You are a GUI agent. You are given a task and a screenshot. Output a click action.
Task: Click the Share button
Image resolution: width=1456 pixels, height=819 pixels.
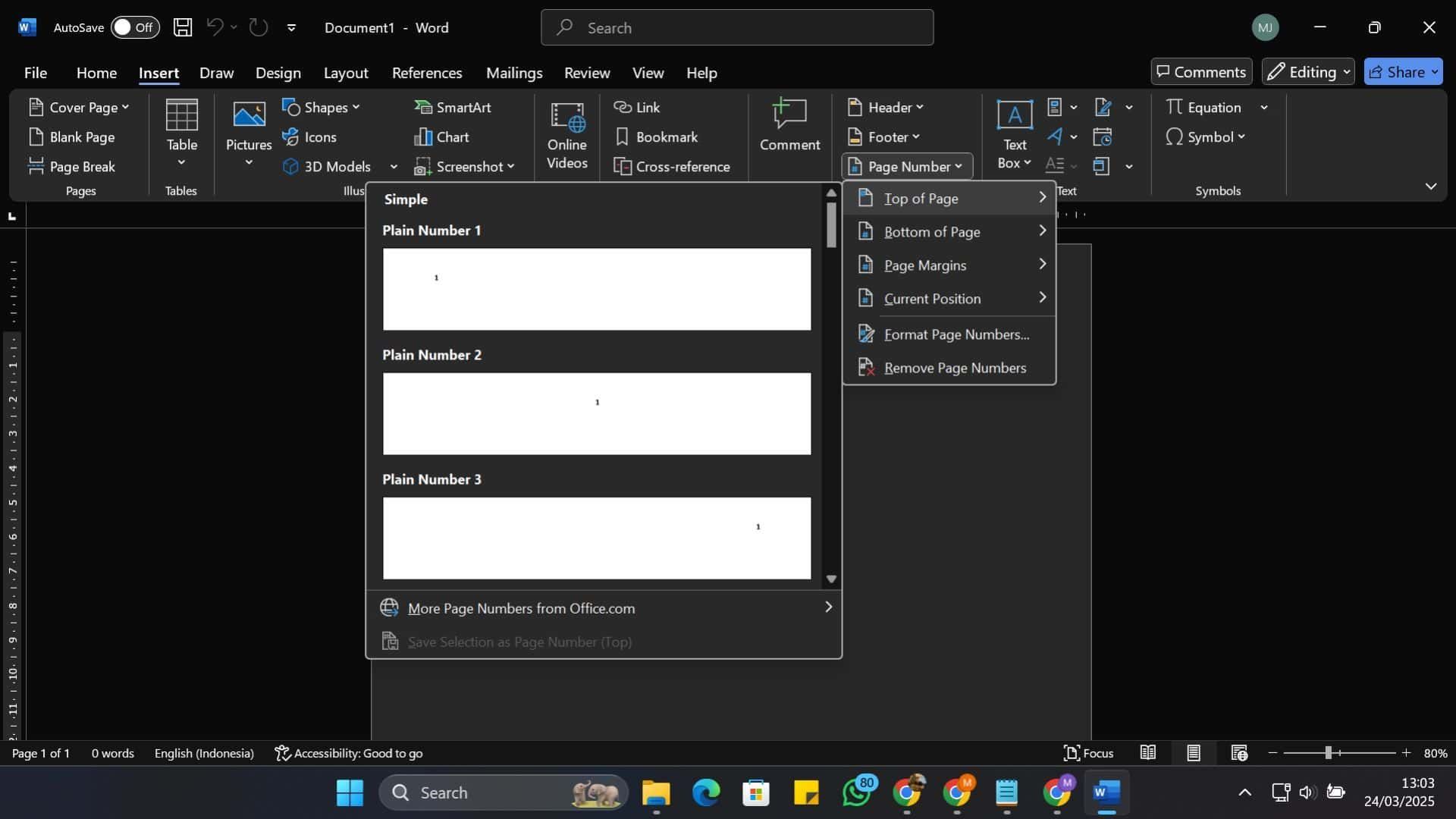(x=1403, y=71)
